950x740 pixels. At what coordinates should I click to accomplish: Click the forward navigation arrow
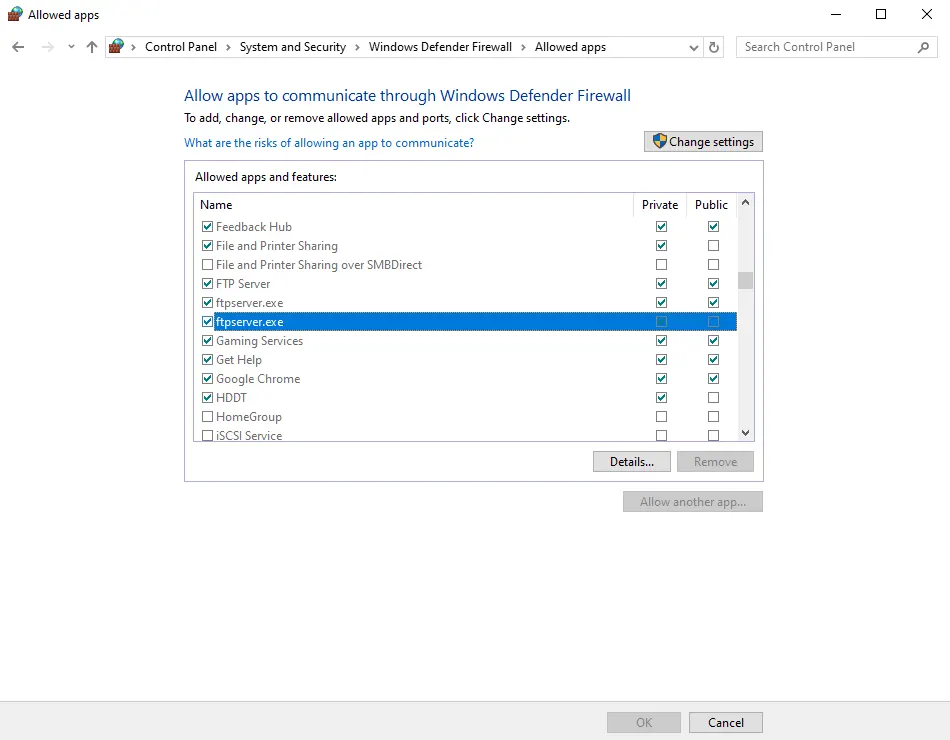[48, 47]
